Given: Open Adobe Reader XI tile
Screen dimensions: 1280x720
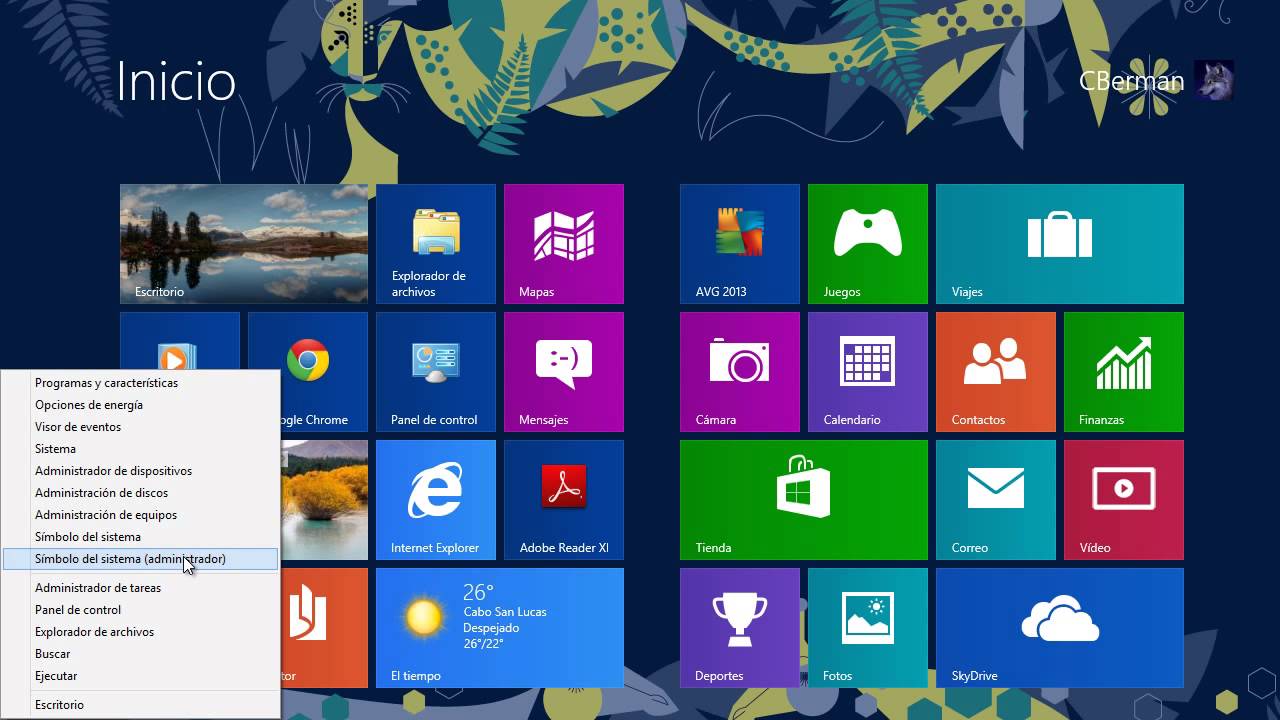Looking at the screenshot, I should [x=564, y=500].
